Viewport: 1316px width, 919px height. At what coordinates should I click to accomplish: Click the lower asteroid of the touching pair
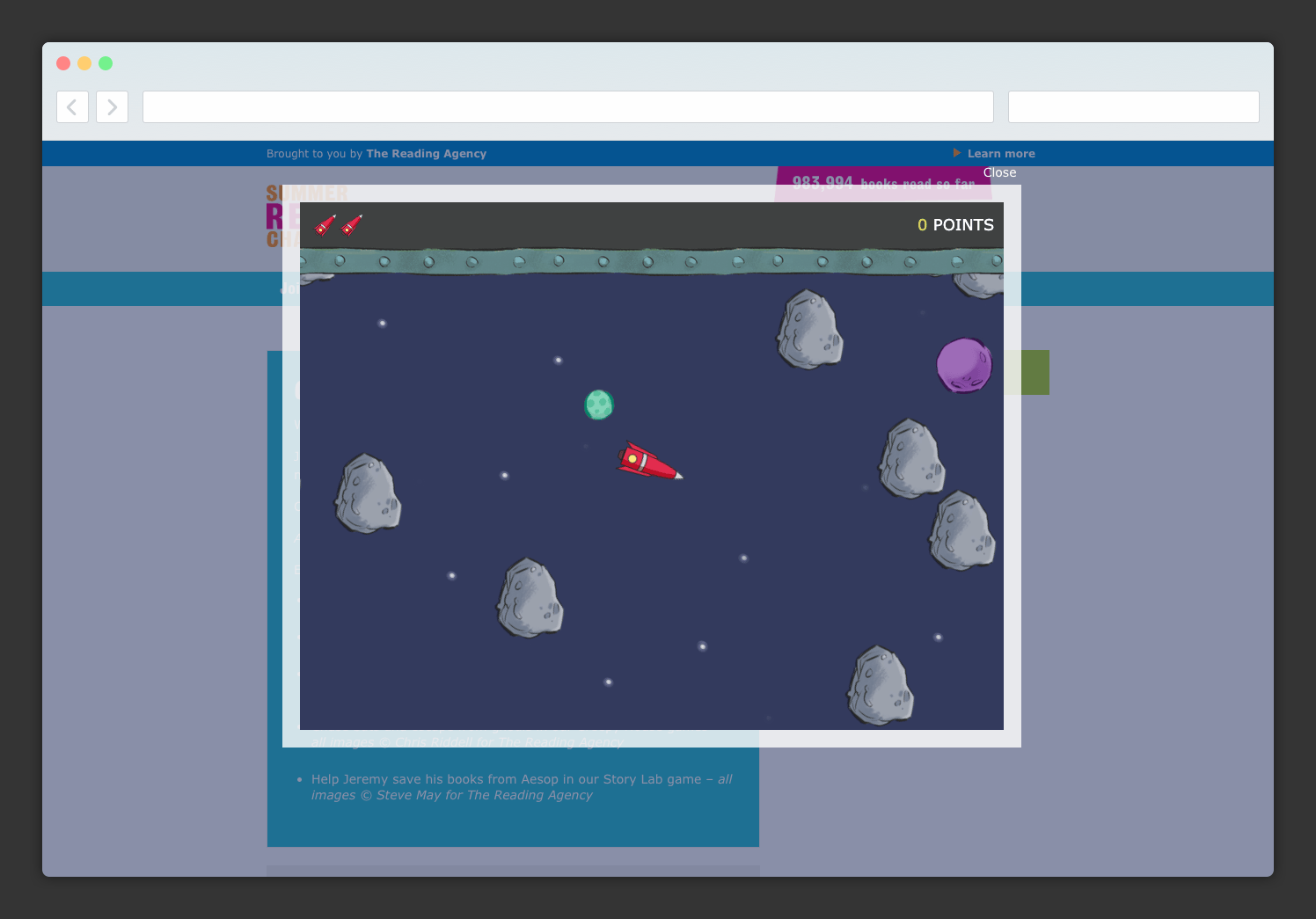pyautogui.click(x=962, y=530)
